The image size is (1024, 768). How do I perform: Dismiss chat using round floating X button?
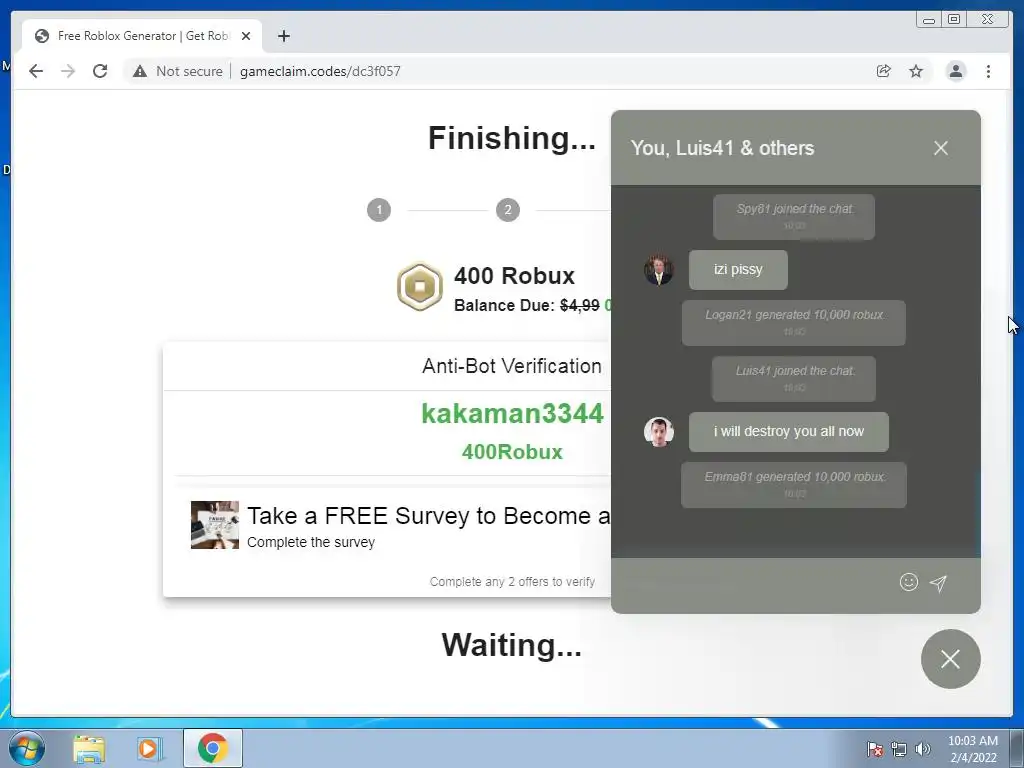950,659
